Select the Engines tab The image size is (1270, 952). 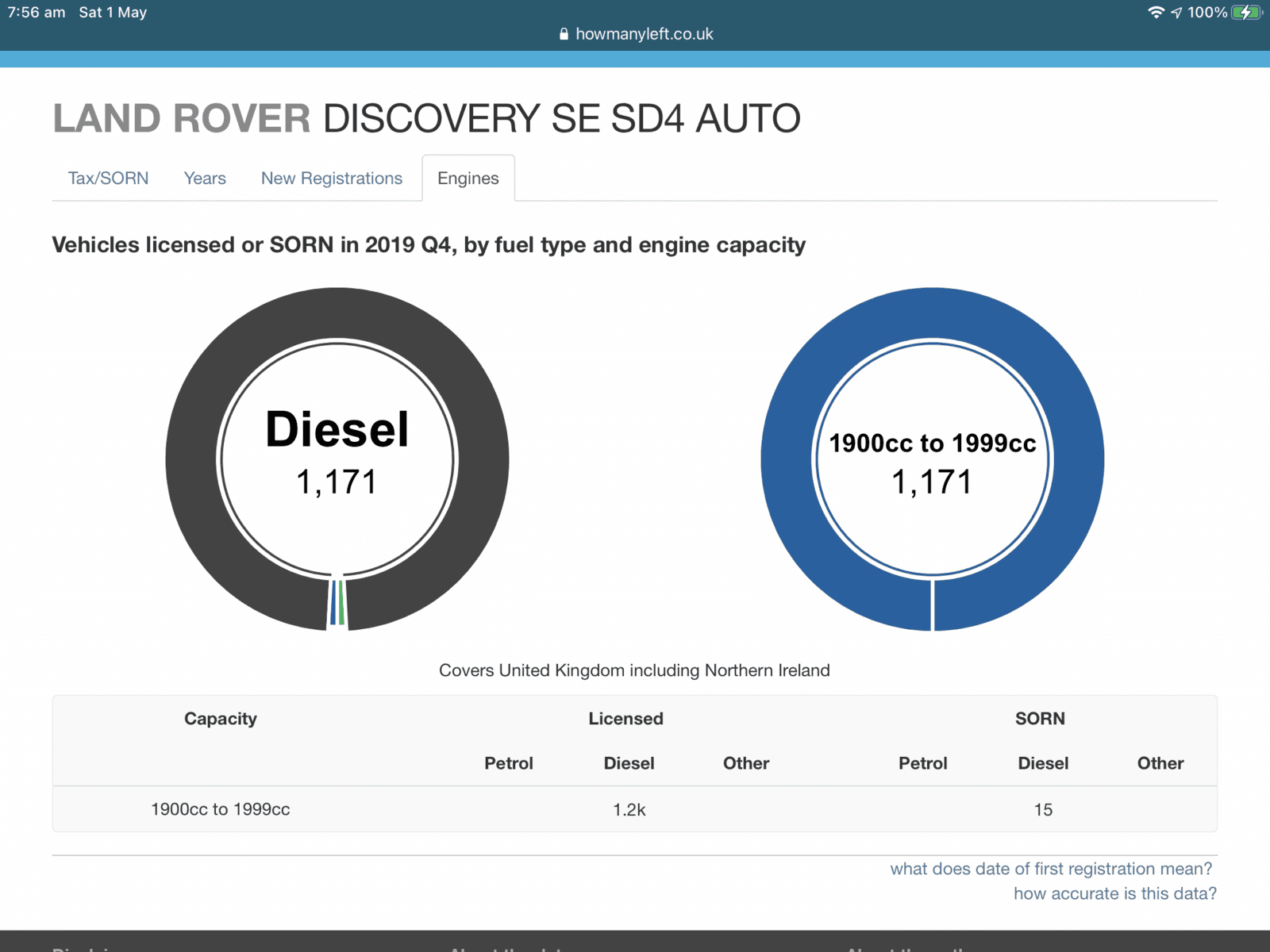[468, 178]
